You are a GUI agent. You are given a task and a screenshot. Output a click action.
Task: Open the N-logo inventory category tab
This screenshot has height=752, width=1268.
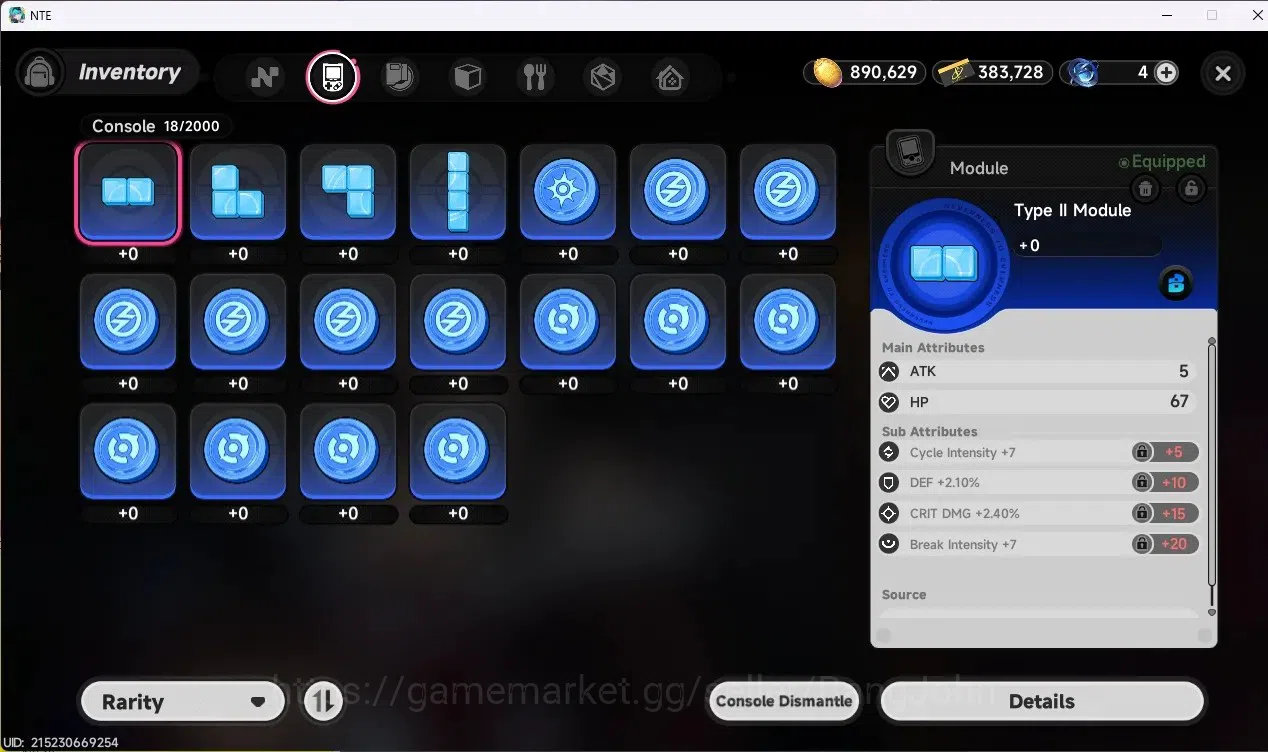click(x=265, y=76)
